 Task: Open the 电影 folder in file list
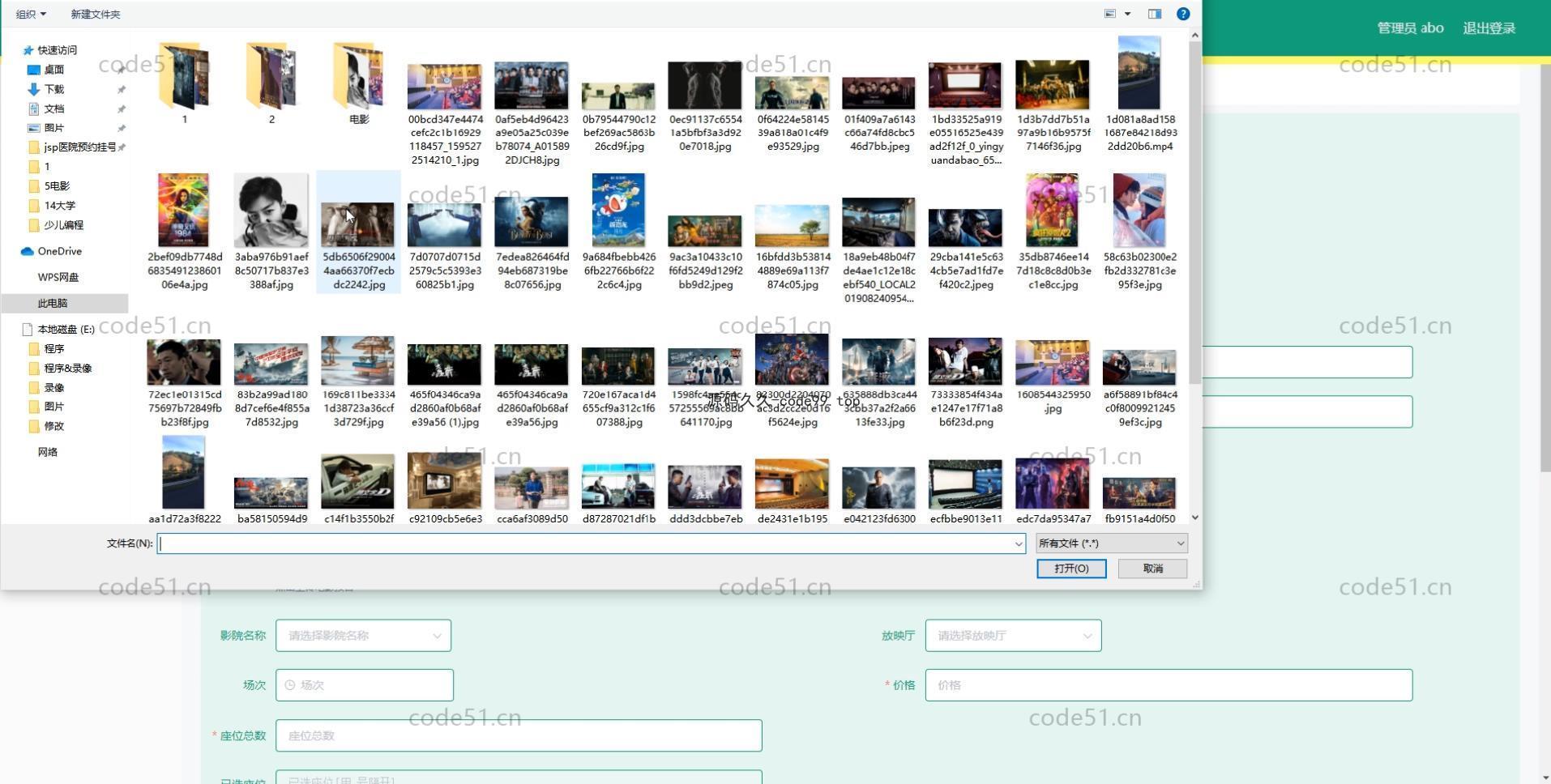tap(358, 83)
